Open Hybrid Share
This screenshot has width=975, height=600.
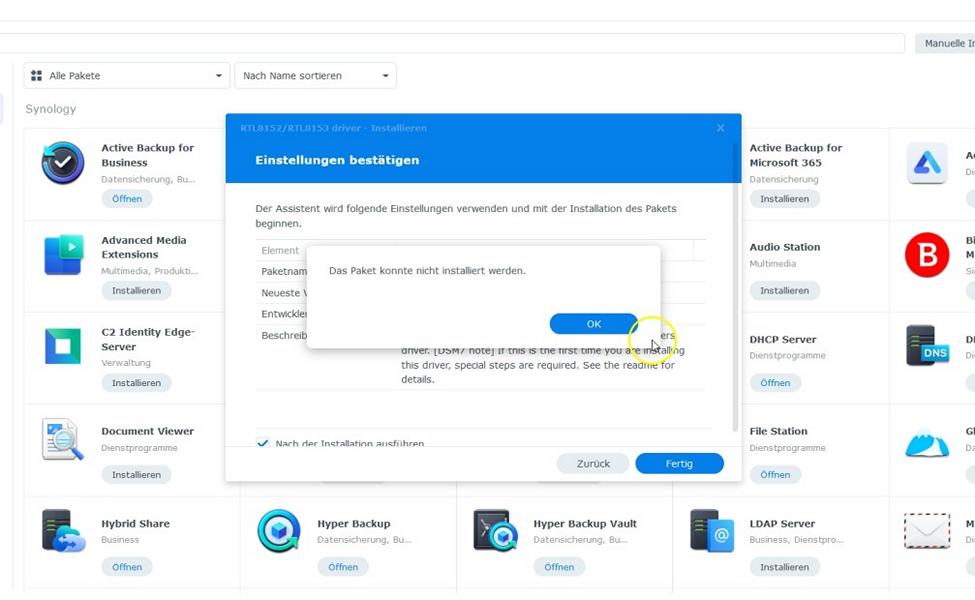[127, 566]
